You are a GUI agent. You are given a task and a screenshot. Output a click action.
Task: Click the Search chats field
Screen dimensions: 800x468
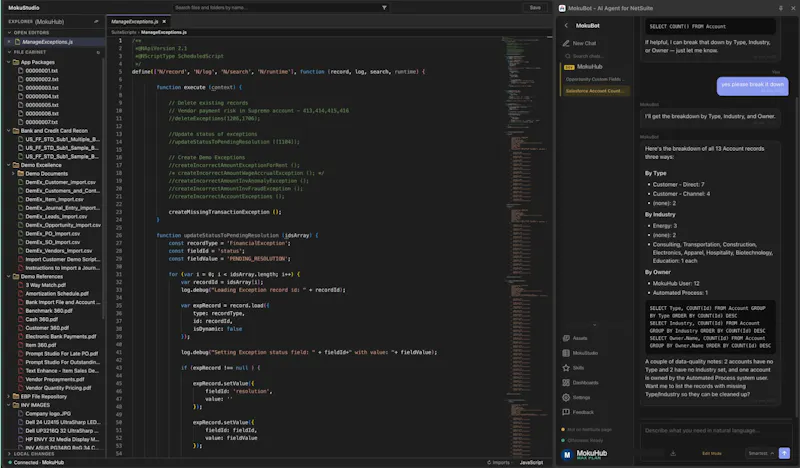[x=587, y=56]
